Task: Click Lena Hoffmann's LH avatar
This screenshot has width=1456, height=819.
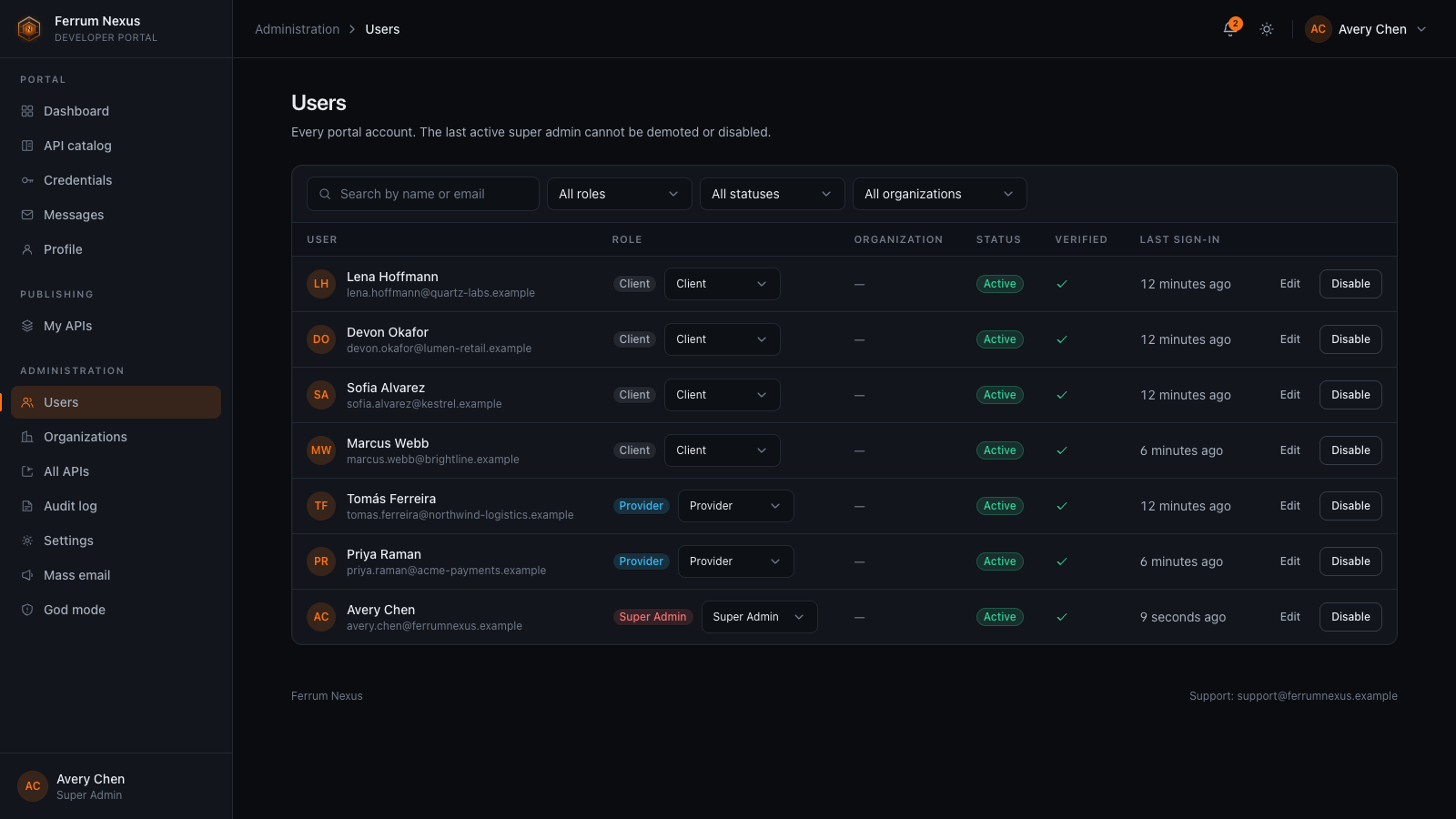Action: [321, 284]
